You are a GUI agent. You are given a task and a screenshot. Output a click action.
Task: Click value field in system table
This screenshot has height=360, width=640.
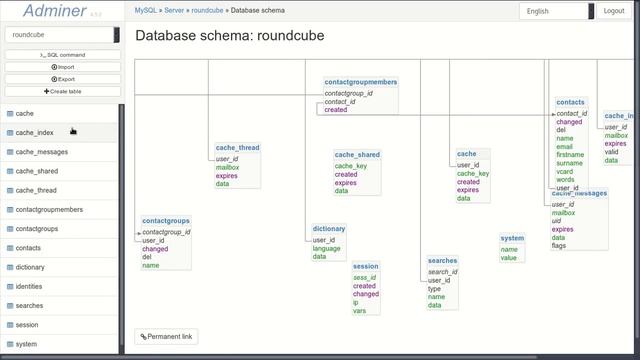[x=509, y=258]
